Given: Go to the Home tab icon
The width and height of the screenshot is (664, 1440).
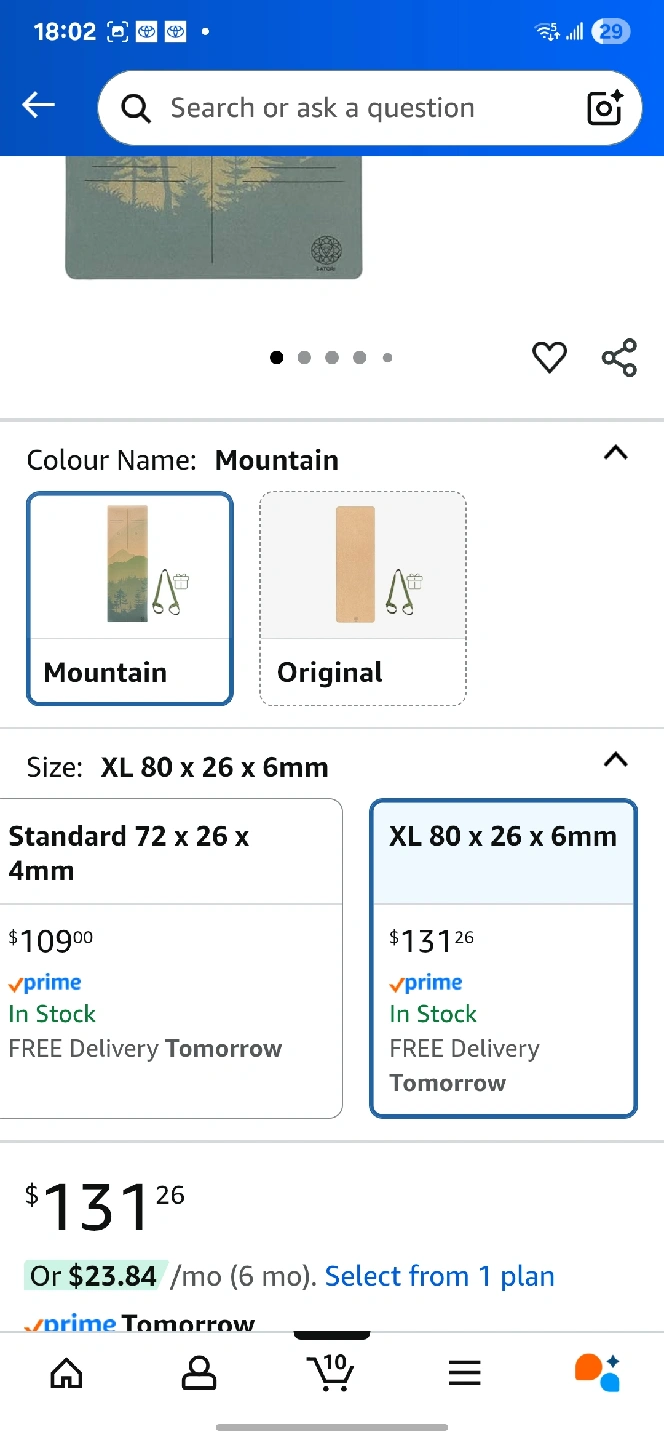Looking at the screenshot, I should [66, 1372].
